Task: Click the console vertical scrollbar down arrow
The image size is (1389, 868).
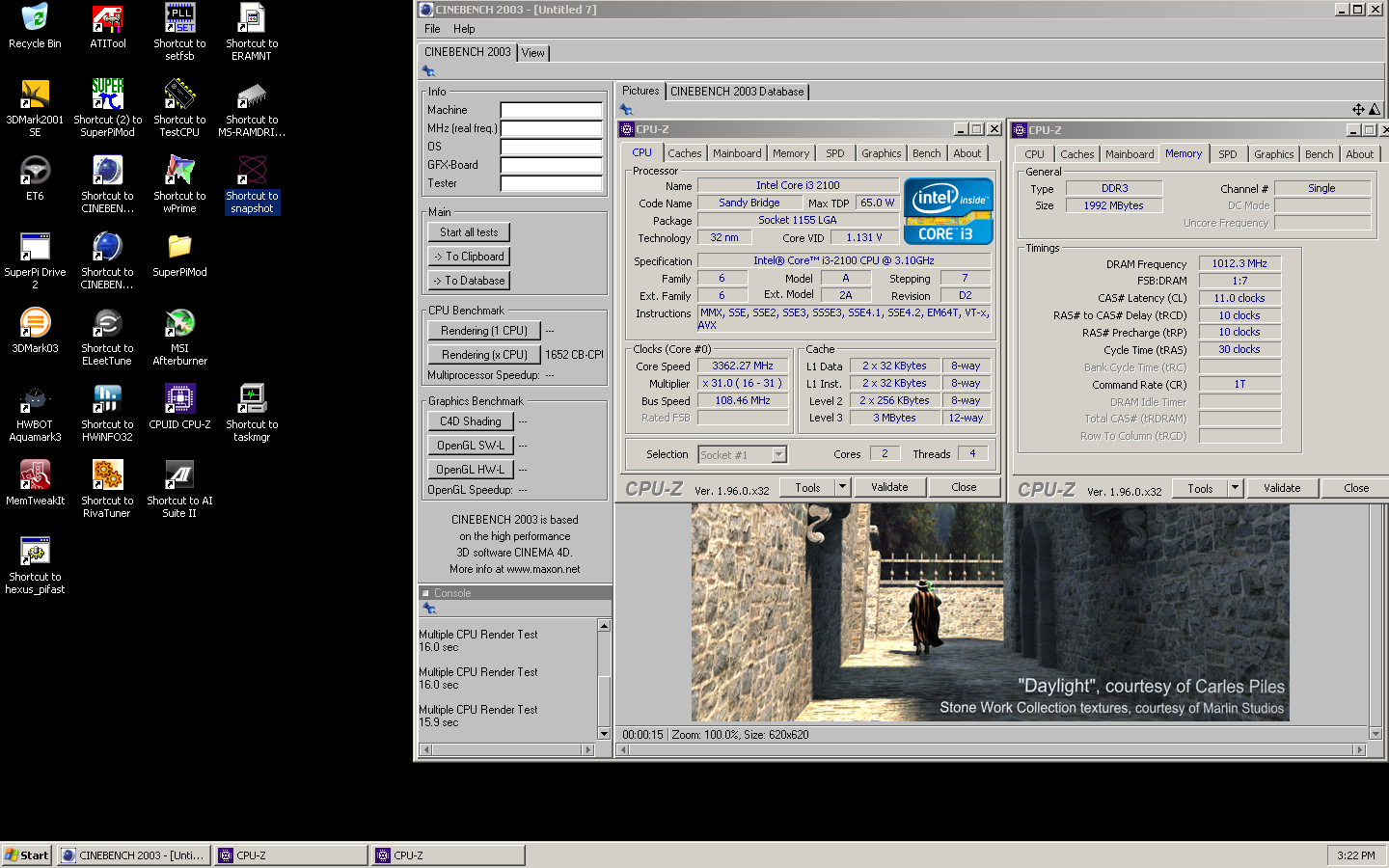Action: pos(605,734)
